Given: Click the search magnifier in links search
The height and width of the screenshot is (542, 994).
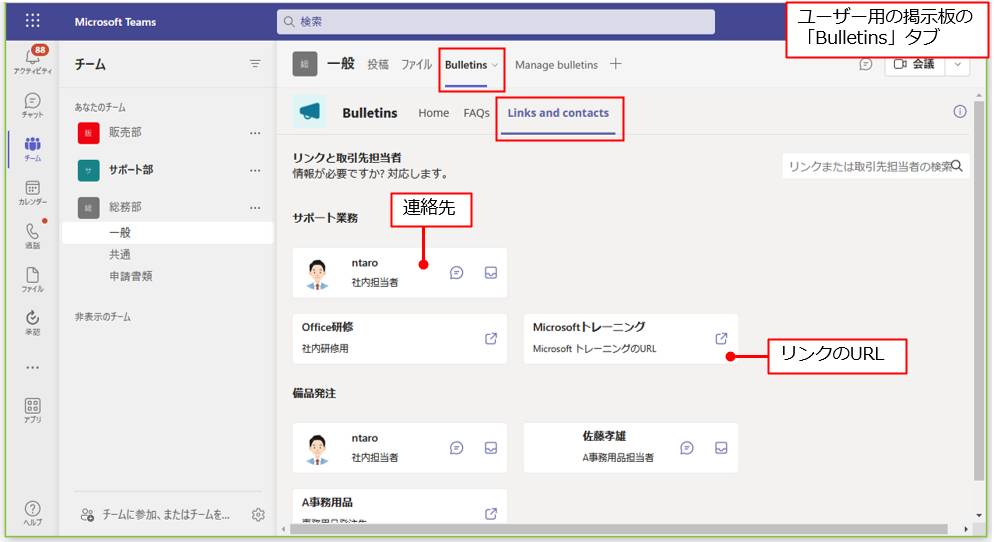Looking at the screenshot, I should point(957,166).
